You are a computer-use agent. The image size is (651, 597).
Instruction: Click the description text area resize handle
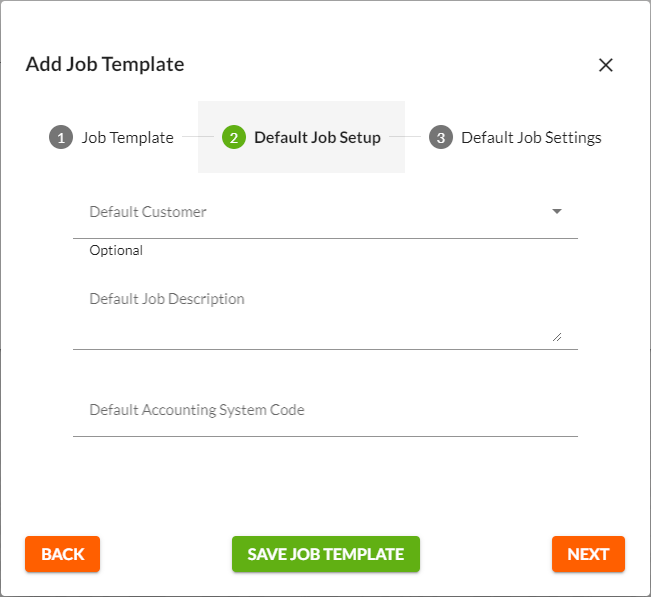pyautogui.click(x=557, y=337)
